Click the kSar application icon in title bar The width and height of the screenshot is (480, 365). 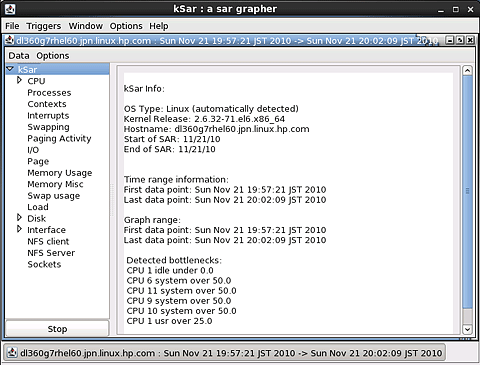click(10, 9)
